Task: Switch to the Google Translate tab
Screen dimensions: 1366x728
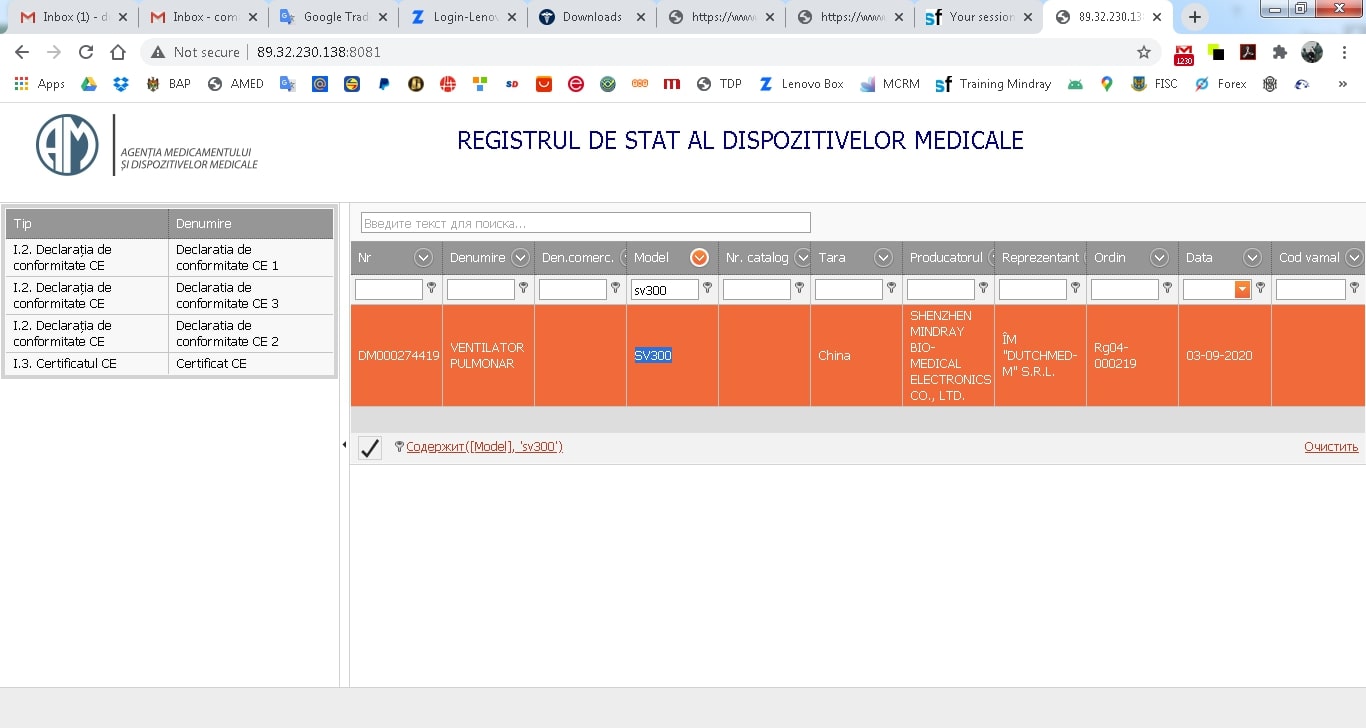Action: point(333,17)
